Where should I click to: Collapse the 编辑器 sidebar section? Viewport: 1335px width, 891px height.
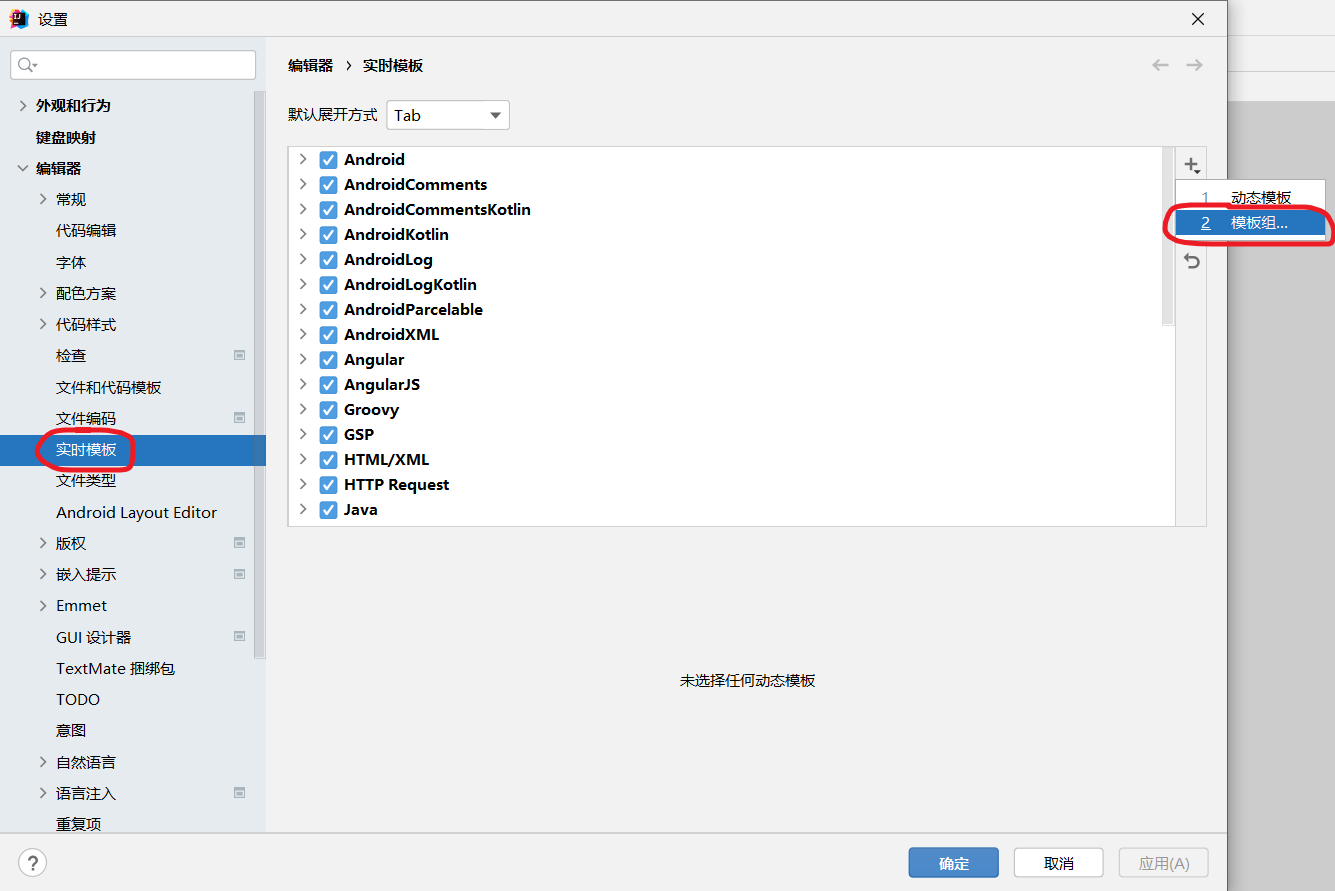pos(23,168)
